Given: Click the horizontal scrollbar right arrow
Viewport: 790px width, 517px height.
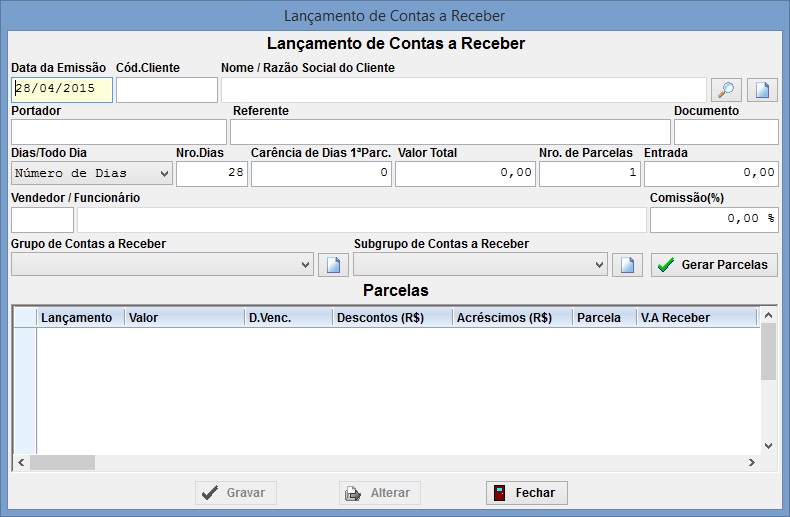Looking at the screenshot, I should (752, 463).
